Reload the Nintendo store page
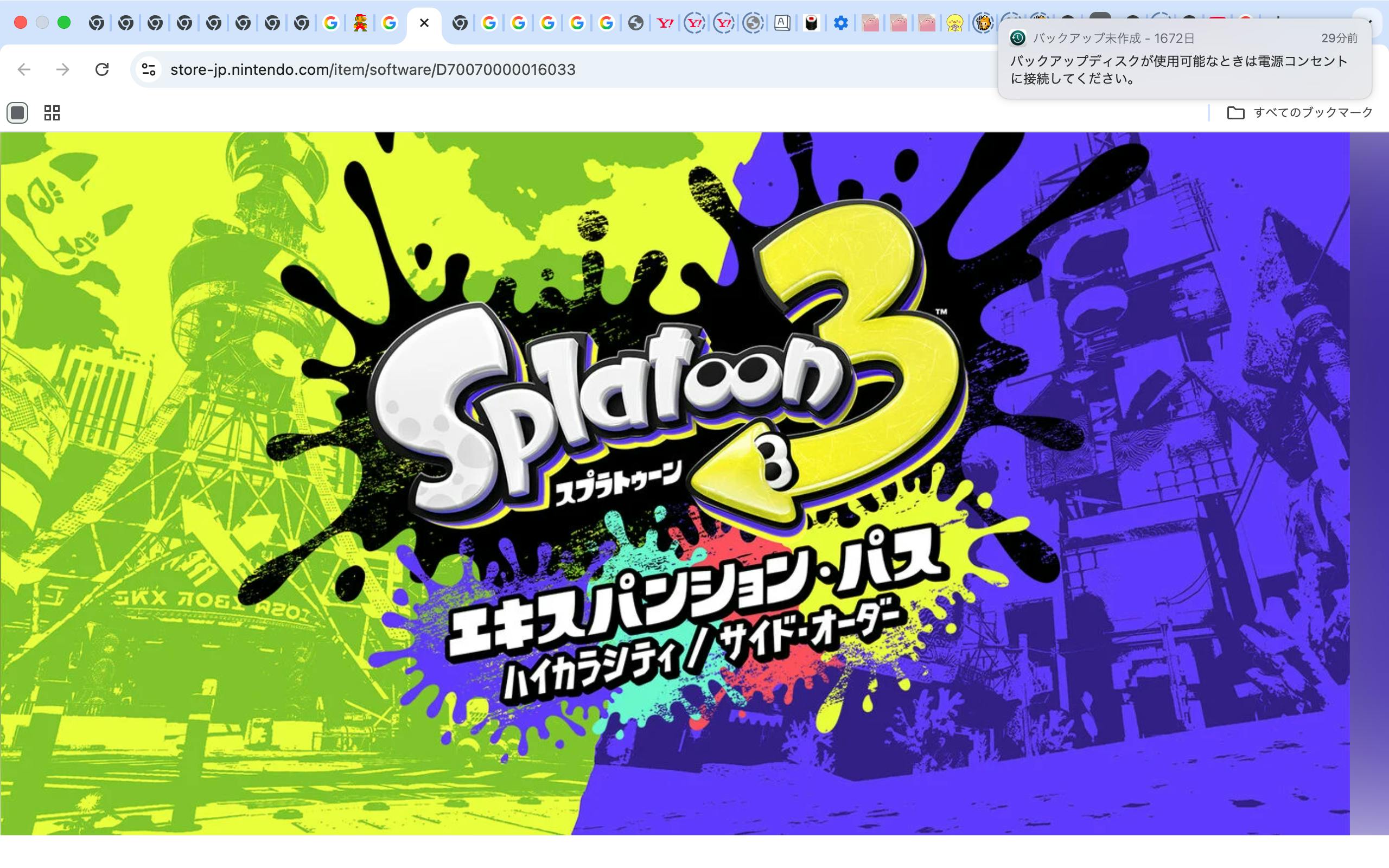The height and width of the screenshot is (868, 1389). click(x=102, y=69)
